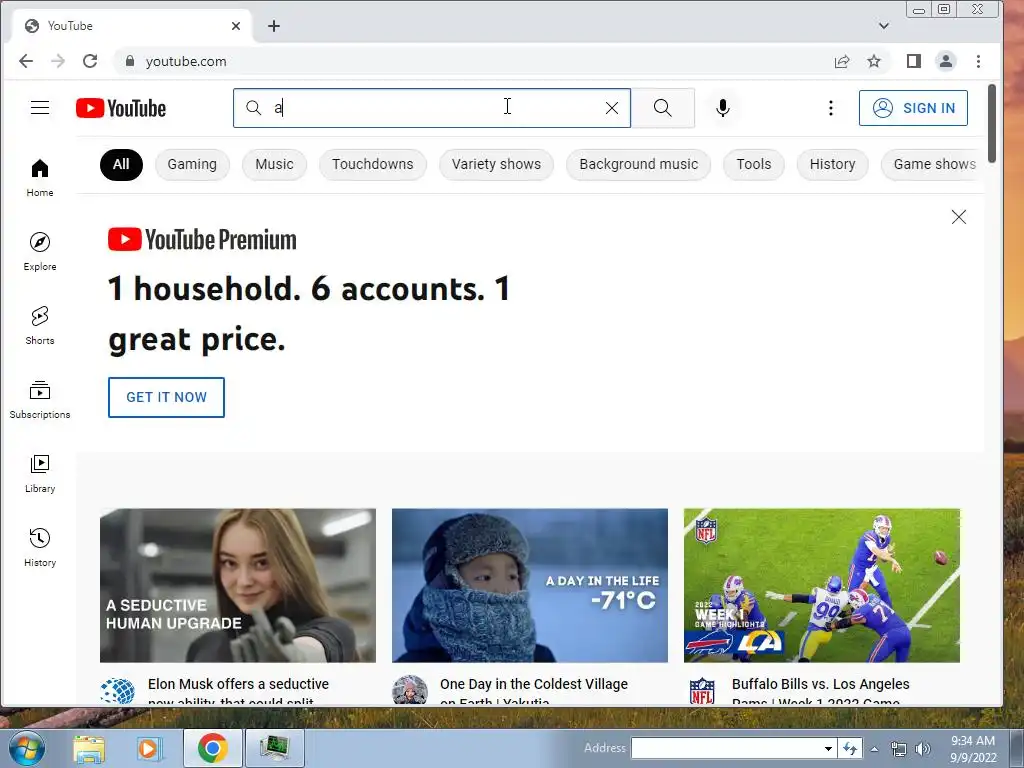Open Shorts in the sidebar
Screen dimensions: 1024x768
40,325
